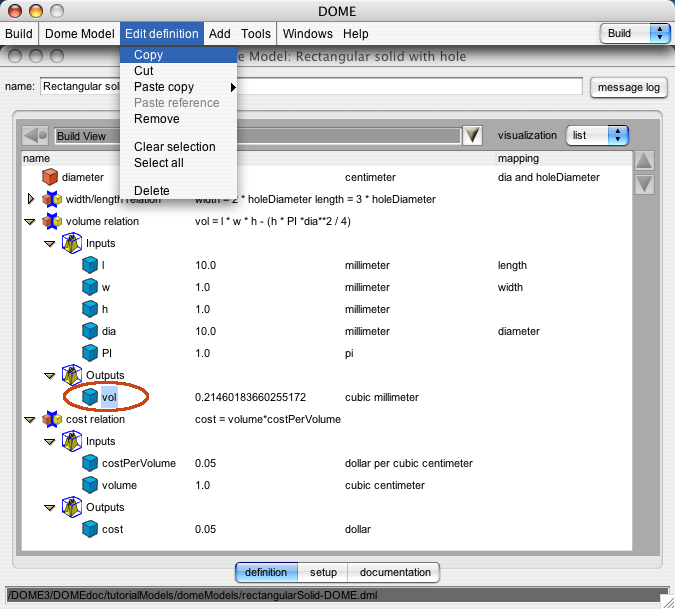Open the Build menu in menu bar

point(19,34)
